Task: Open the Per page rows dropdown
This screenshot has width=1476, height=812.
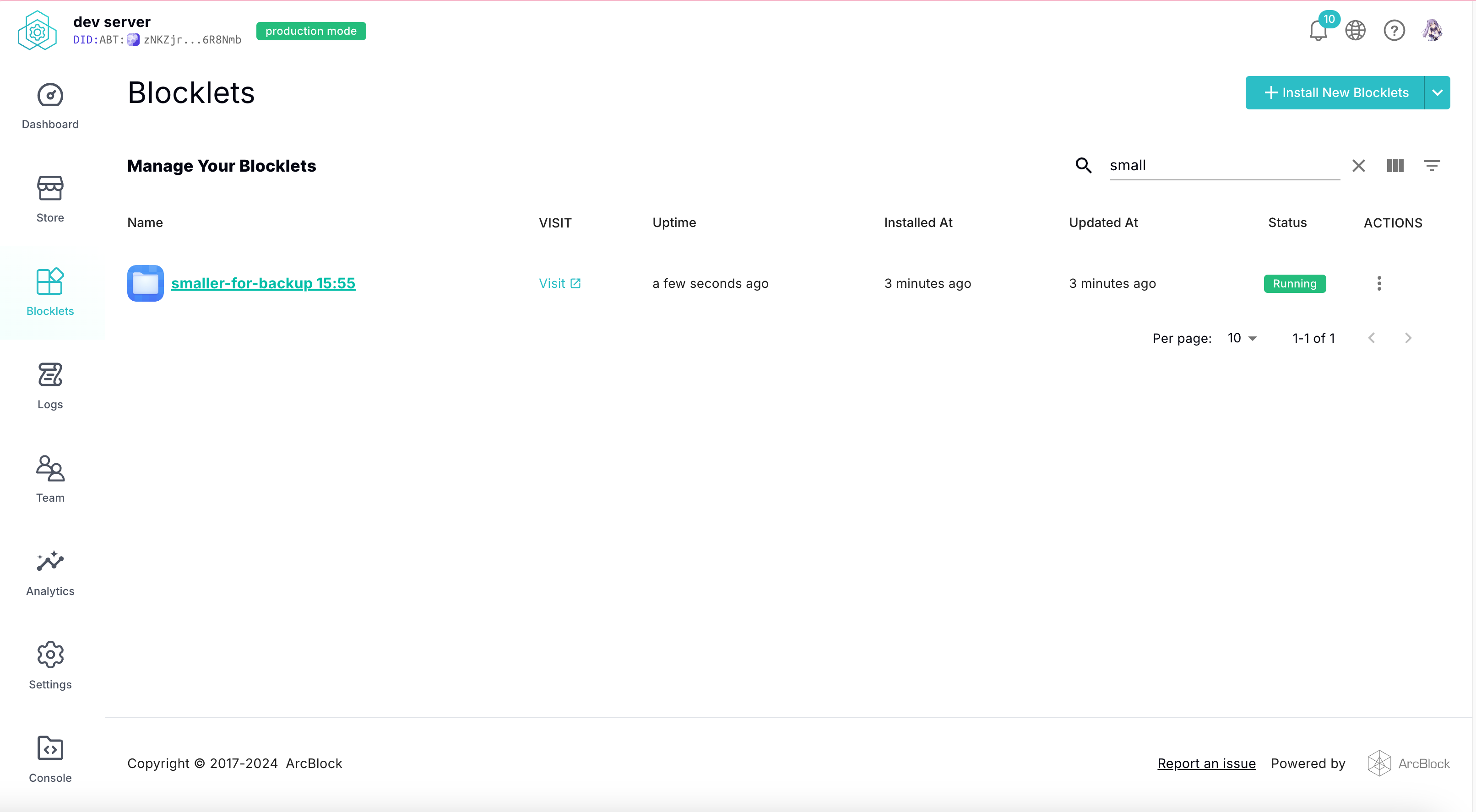Action: [1242, 338]
